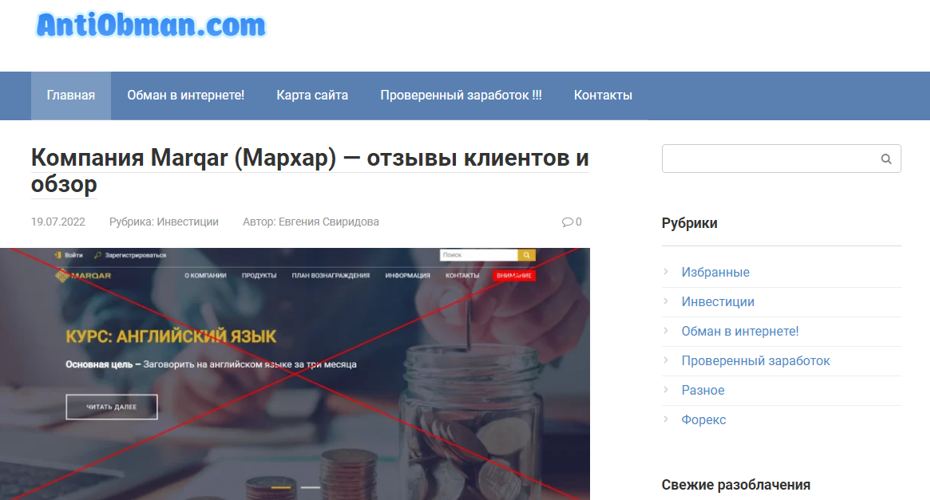Click the chevron beside Избранные
Viewport: 930px width, 500px height.
(665, 272)
